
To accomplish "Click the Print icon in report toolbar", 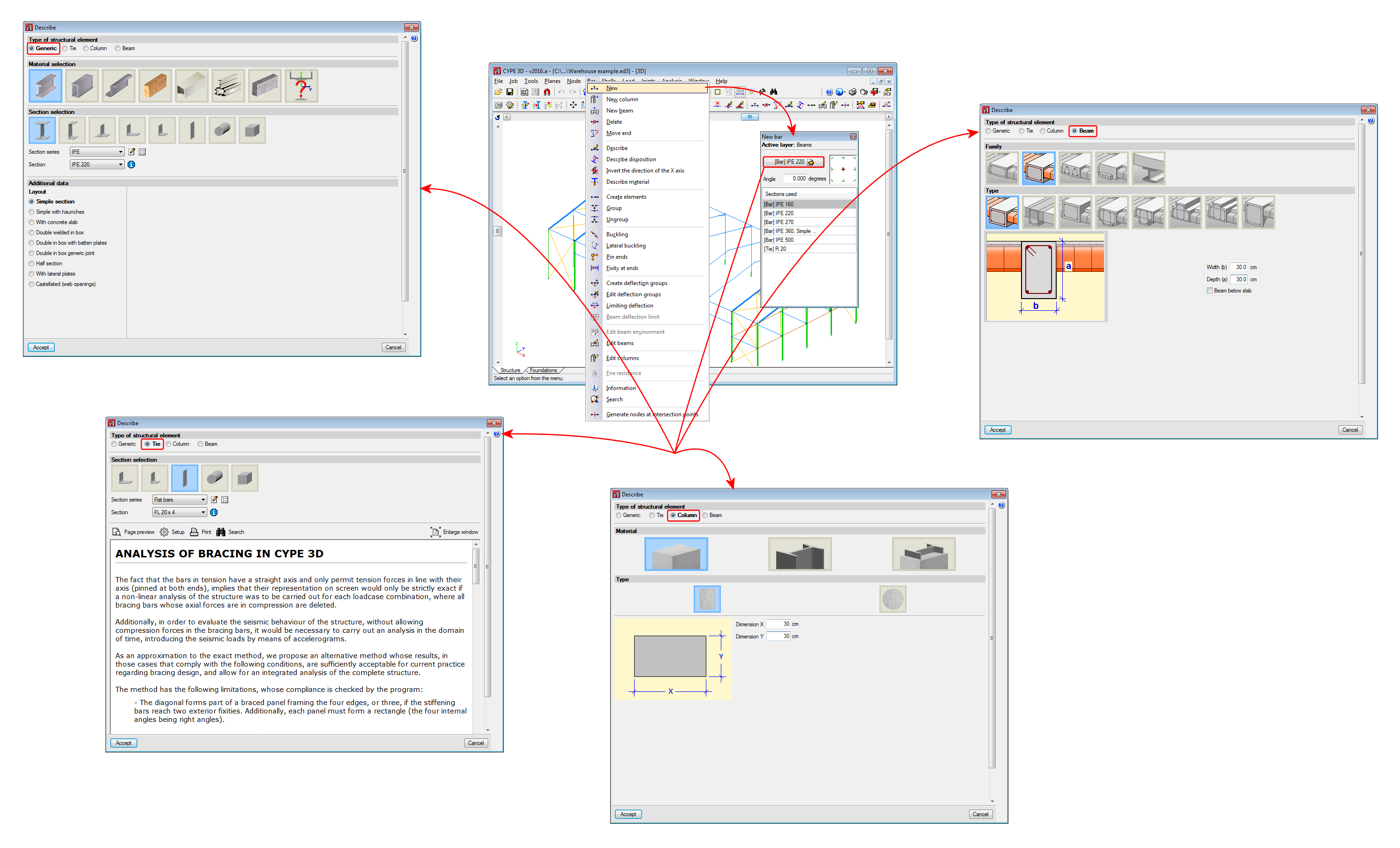I will click(x=194, y=532).
